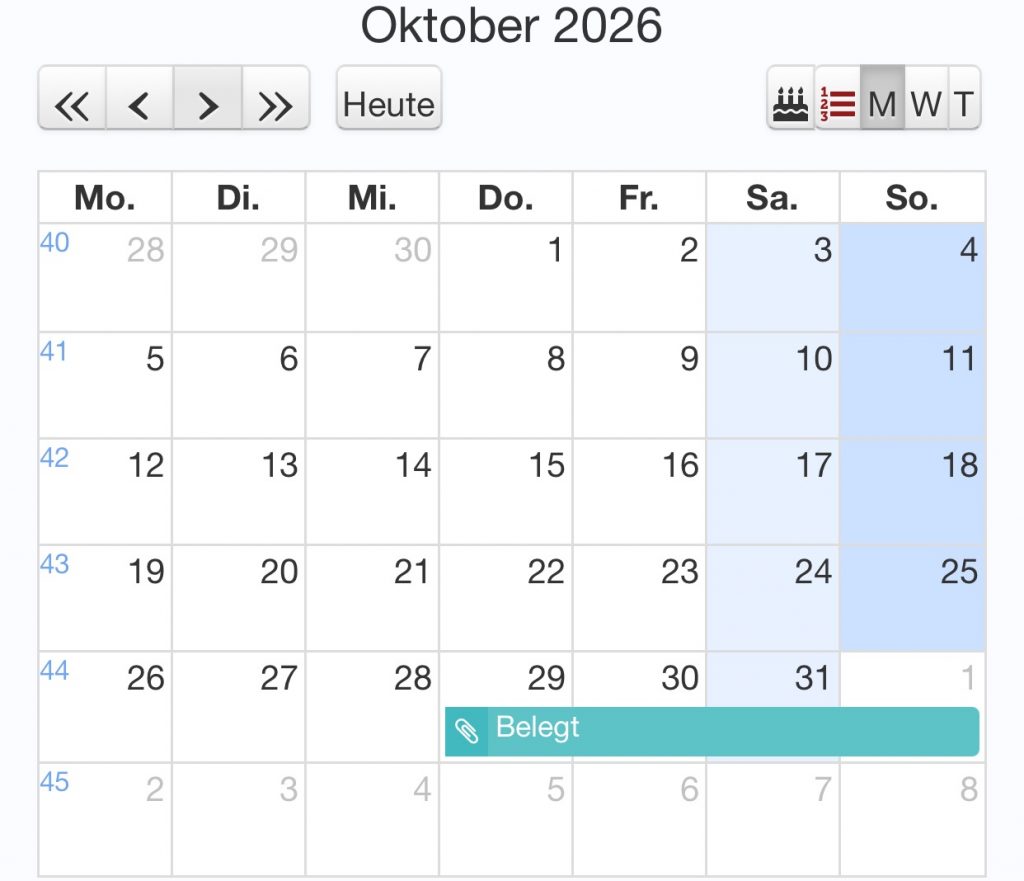
Task: Click the Oktober 2026 title
Action: click(511, 26)
